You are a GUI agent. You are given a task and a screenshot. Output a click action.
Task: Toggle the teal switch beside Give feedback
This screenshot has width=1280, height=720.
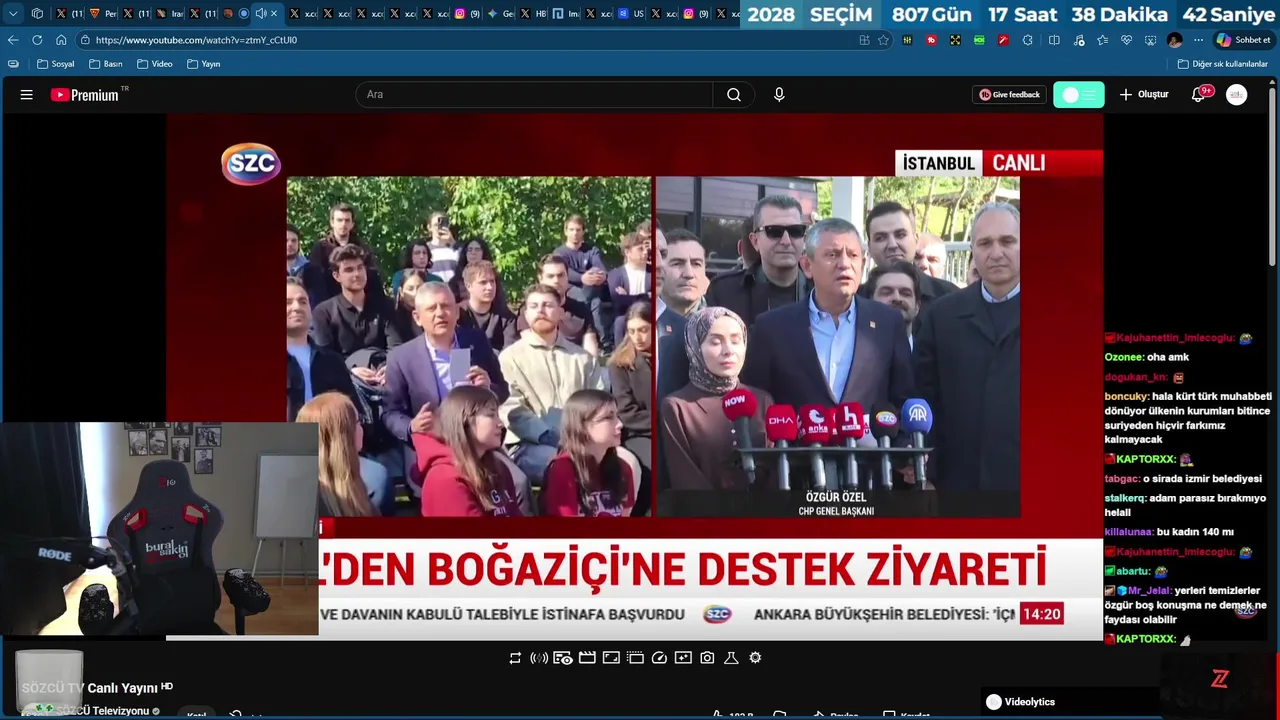point(1079,95)
